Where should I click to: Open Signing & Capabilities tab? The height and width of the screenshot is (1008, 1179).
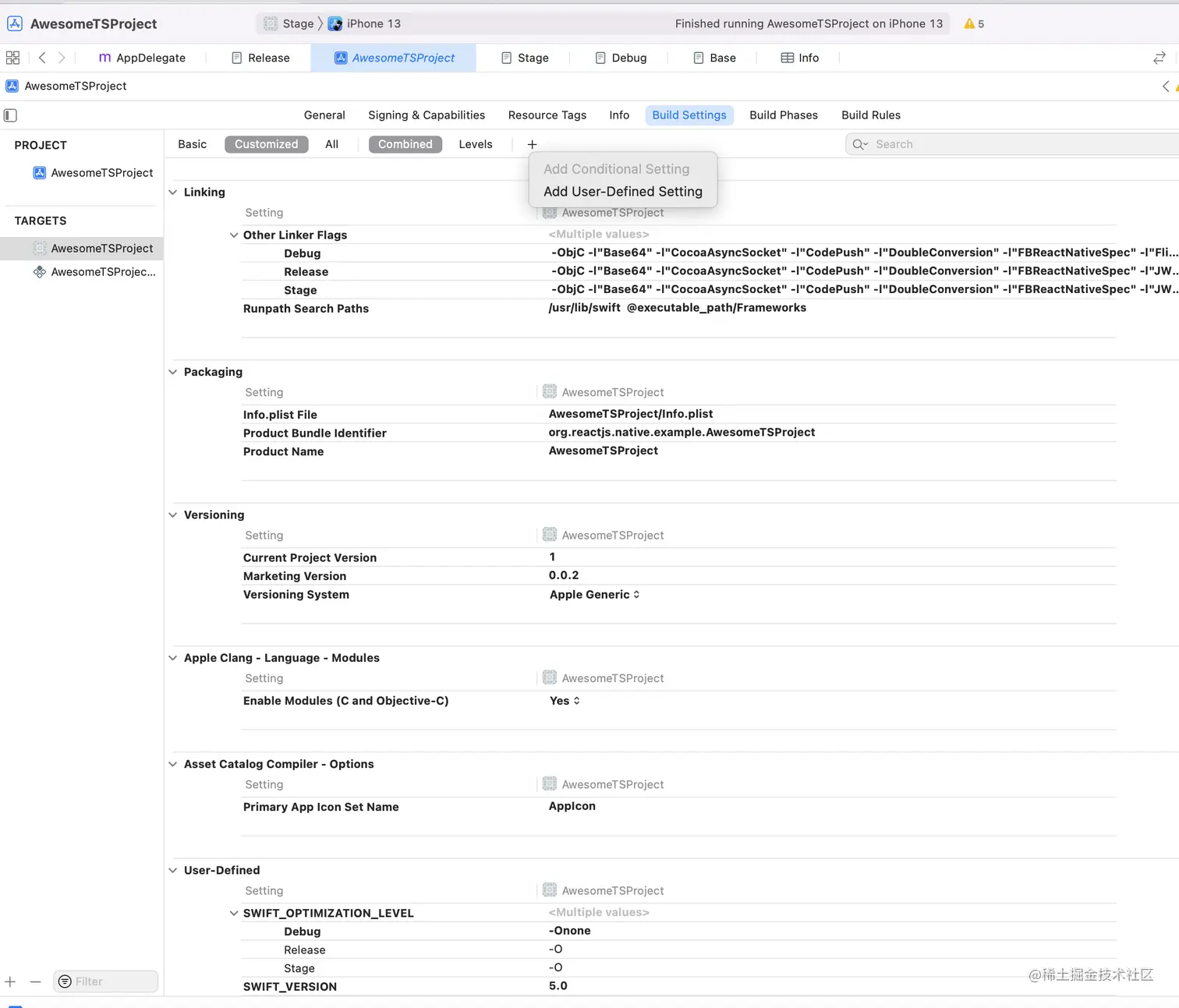427,115
